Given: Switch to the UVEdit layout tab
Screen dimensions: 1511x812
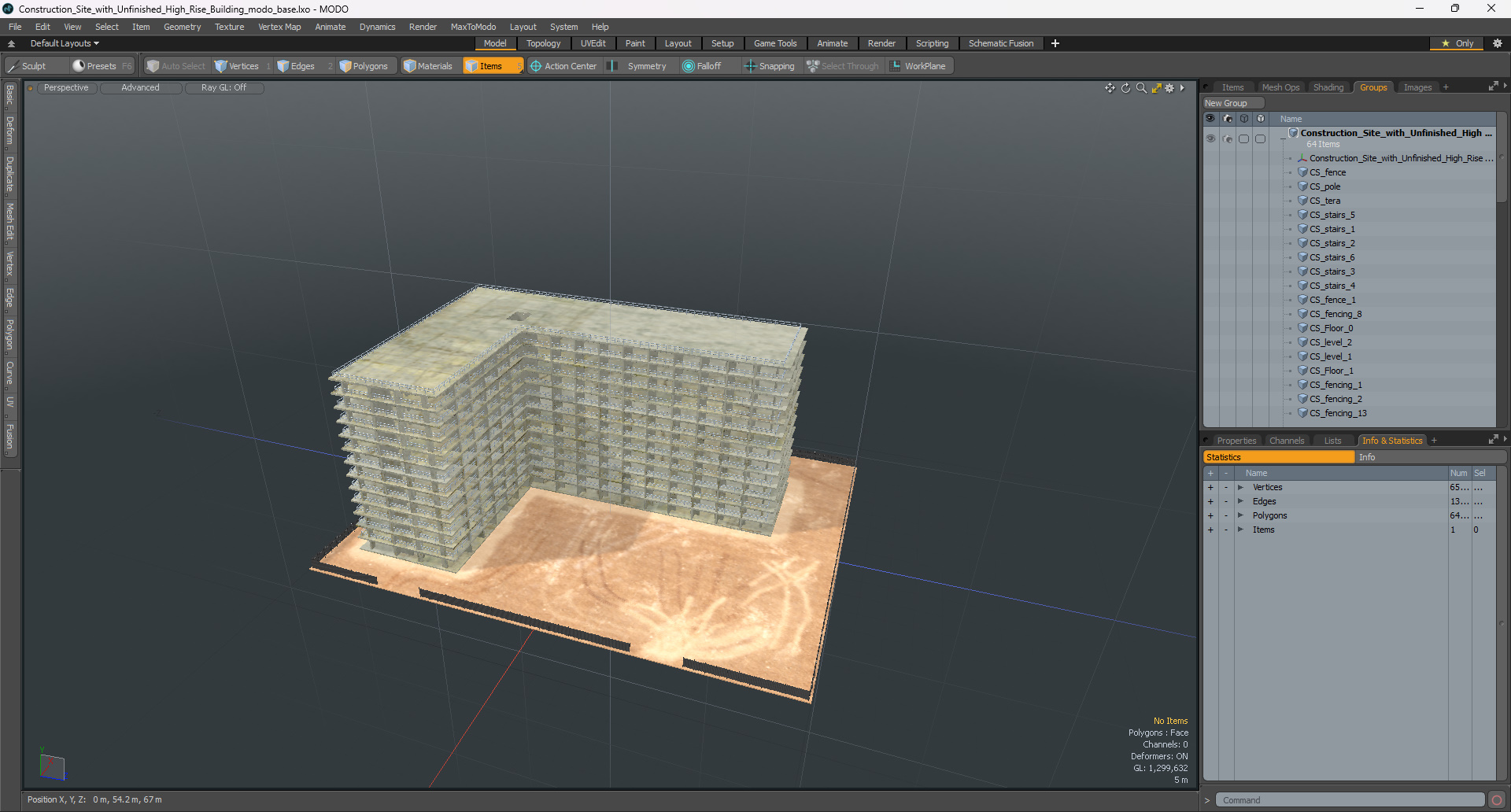Looking at the screenshot, I should [x=593, y=43].
